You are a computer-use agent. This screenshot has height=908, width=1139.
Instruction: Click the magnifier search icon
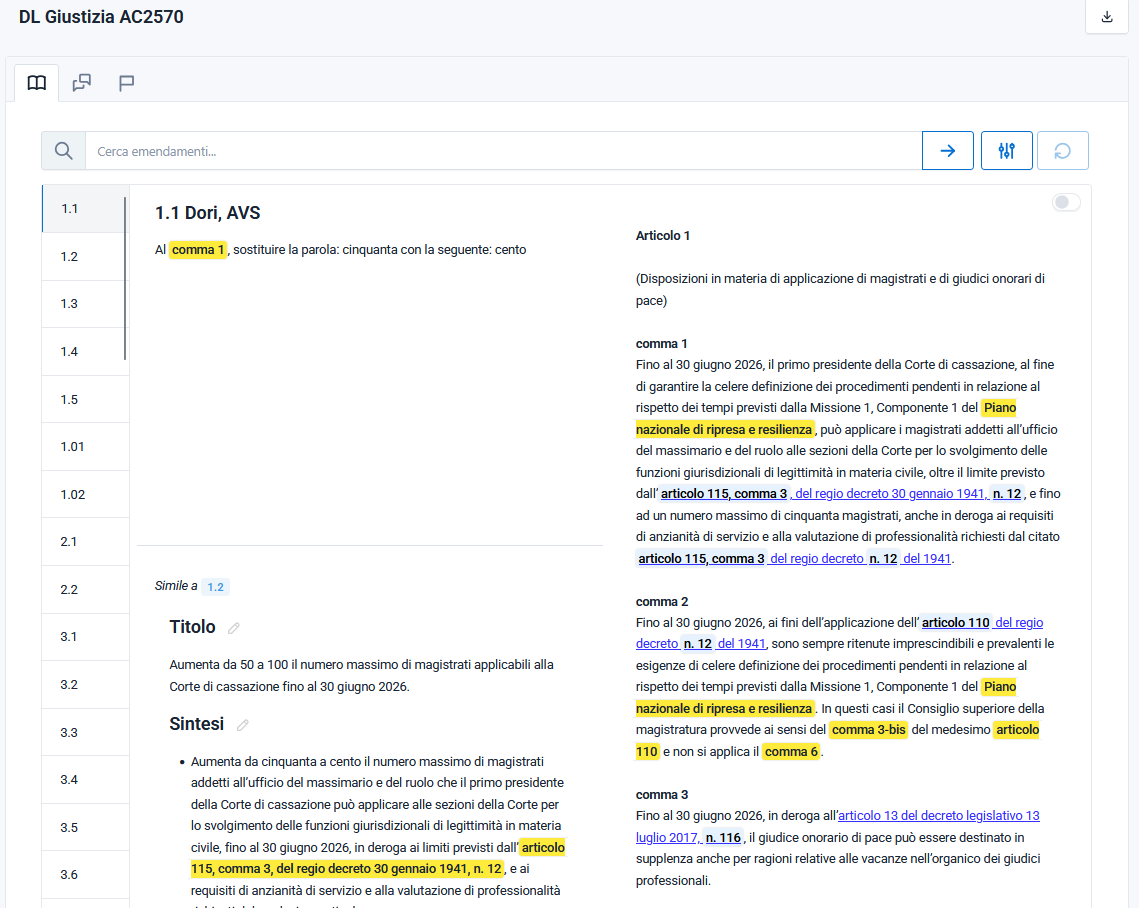(x=63, y=151)
